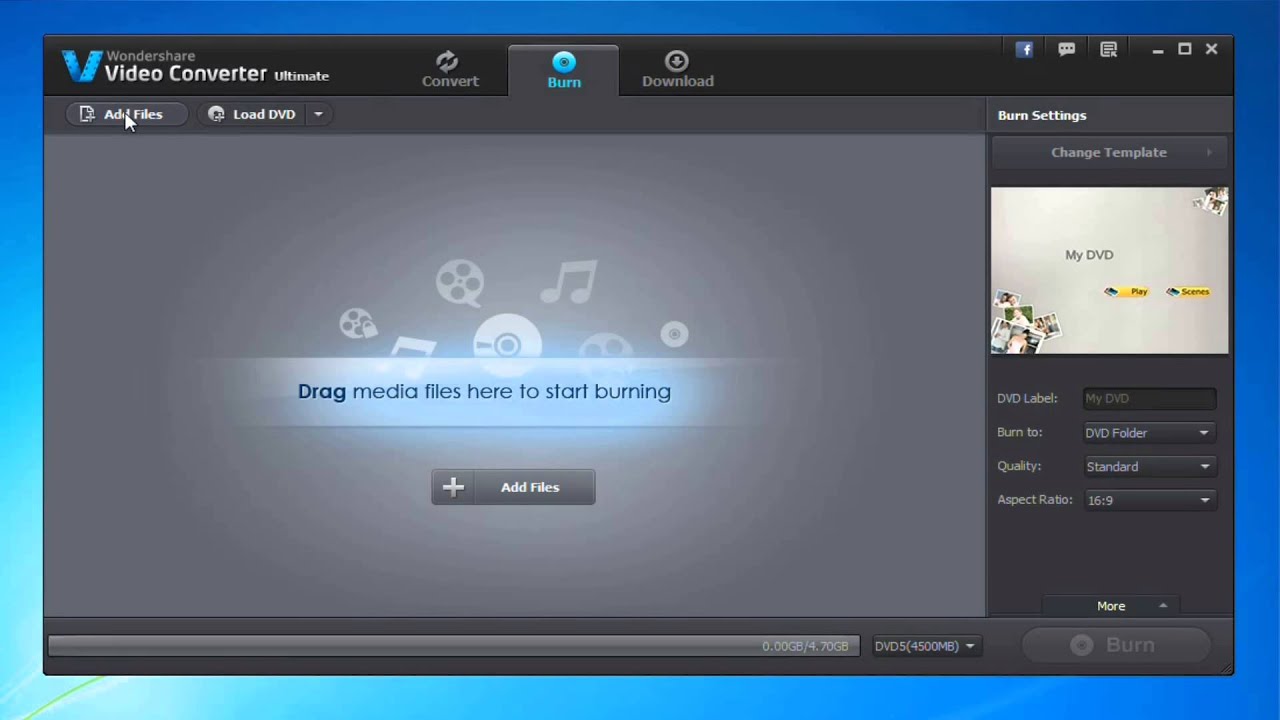Image resolution: width=1280 pixels, height=720 pixels.
Task: Click the disc capacity progress bar
Action: [452, 646]
